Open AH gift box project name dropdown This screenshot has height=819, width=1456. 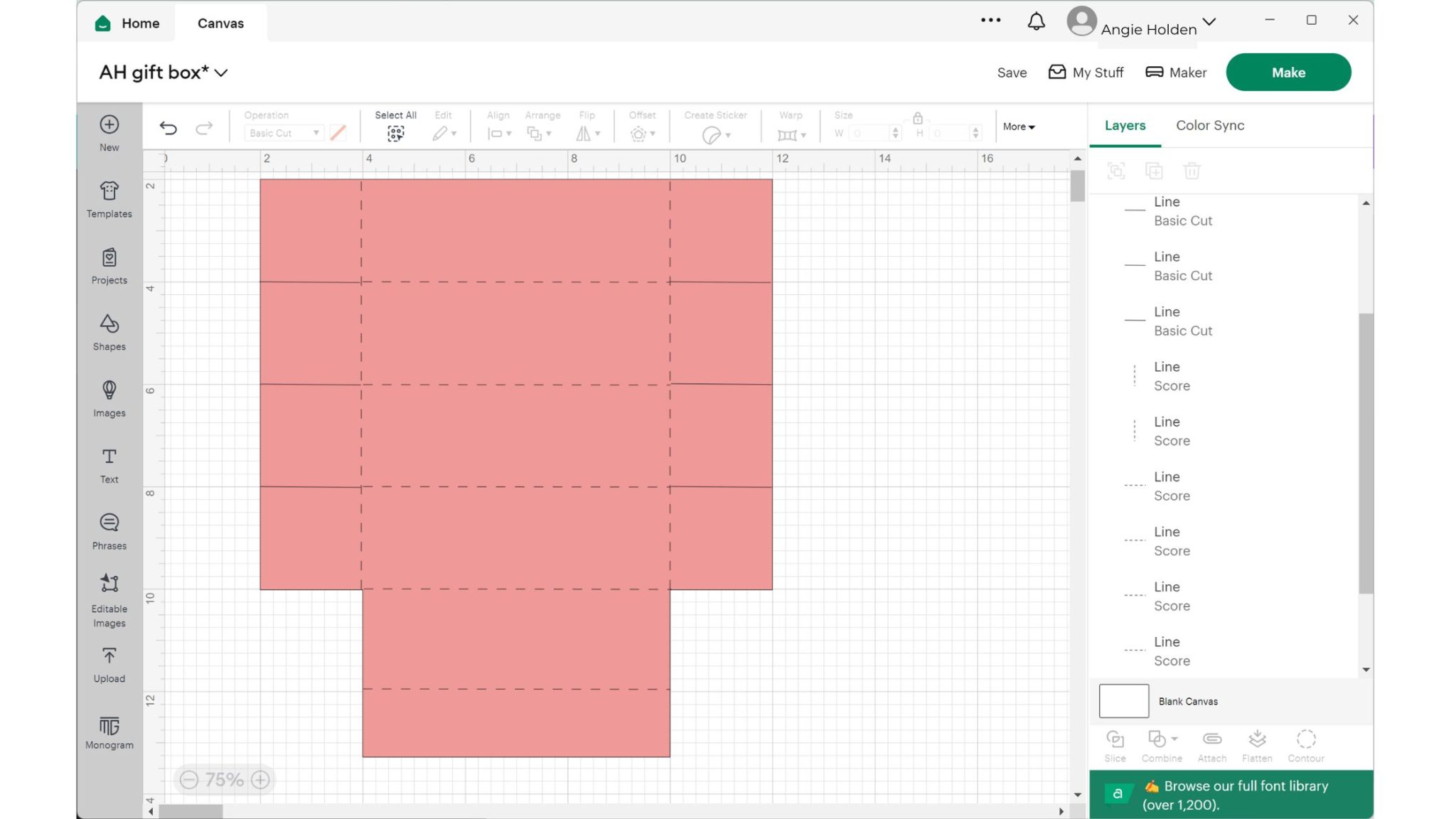point(221,73)
